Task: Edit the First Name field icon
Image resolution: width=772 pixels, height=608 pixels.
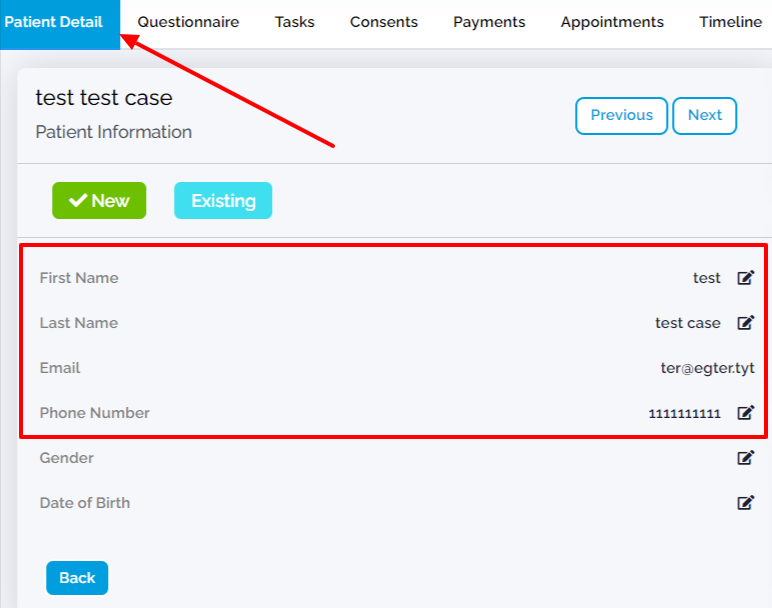Action: [745, 278]
